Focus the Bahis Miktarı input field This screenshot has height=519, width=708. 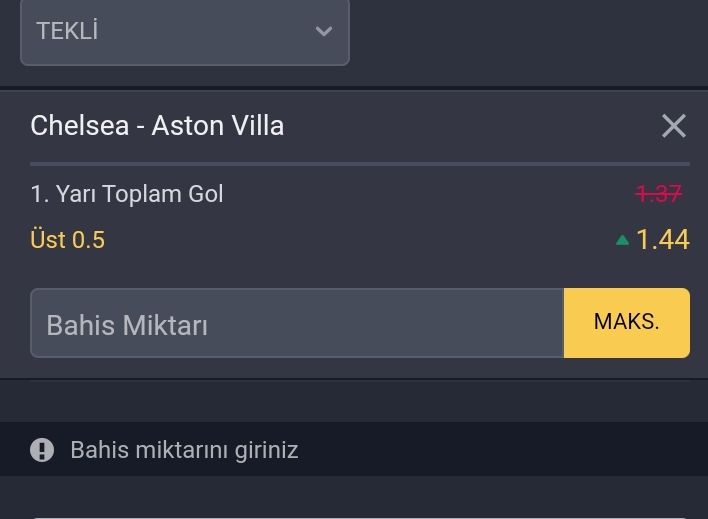coord(297,323)
